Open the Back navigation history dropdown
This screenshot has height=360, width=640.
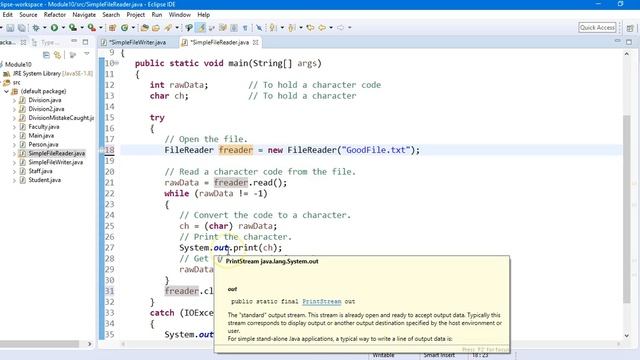click(331, 28)
